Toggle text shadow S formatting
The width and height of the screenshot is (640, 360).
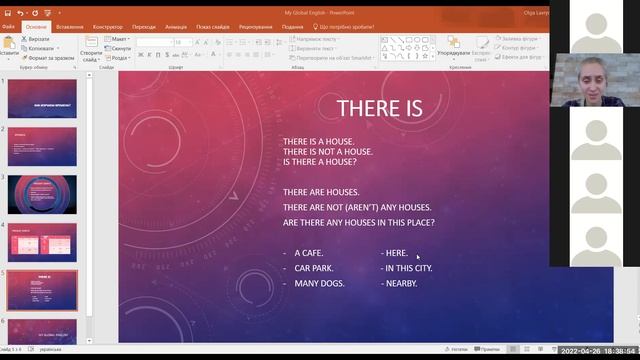(167, 55)
